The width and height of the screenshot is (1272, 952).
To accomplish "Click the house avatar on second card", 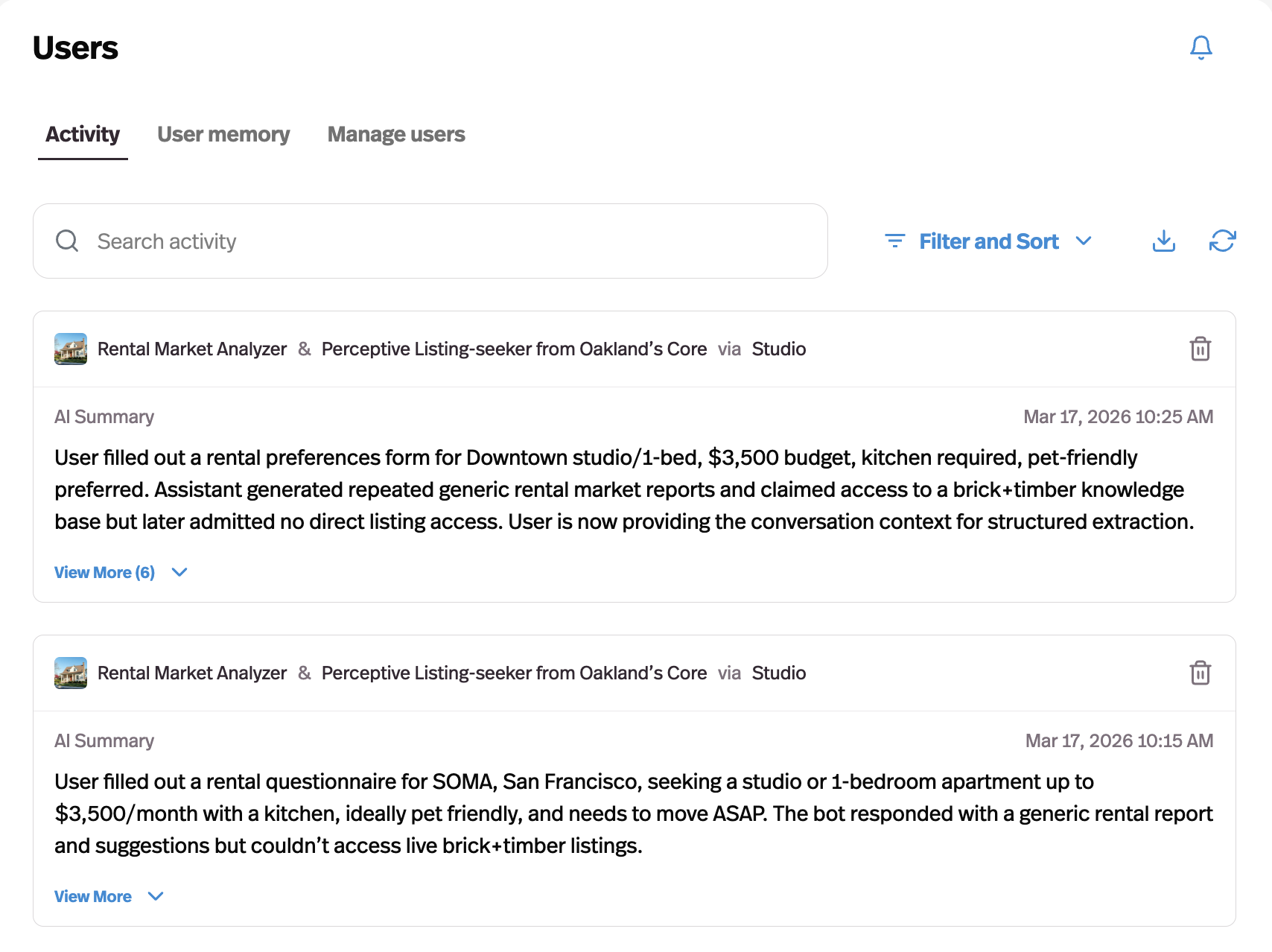I will click(x=71, y=673).
